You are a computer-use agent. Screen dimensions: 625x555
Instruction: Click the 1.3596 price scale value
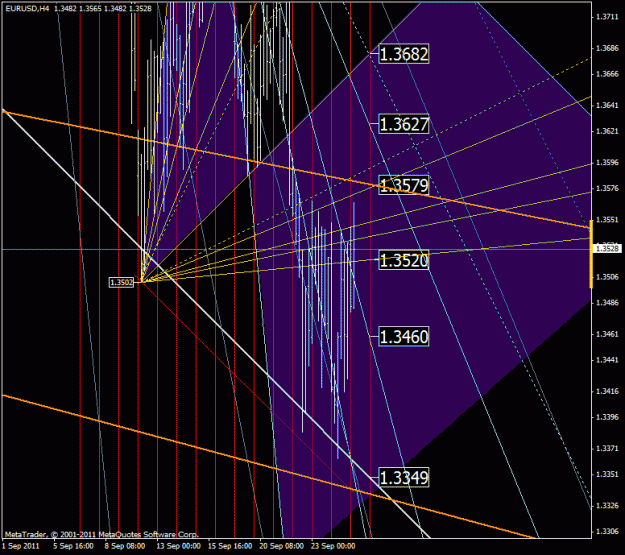click(607, 163)
